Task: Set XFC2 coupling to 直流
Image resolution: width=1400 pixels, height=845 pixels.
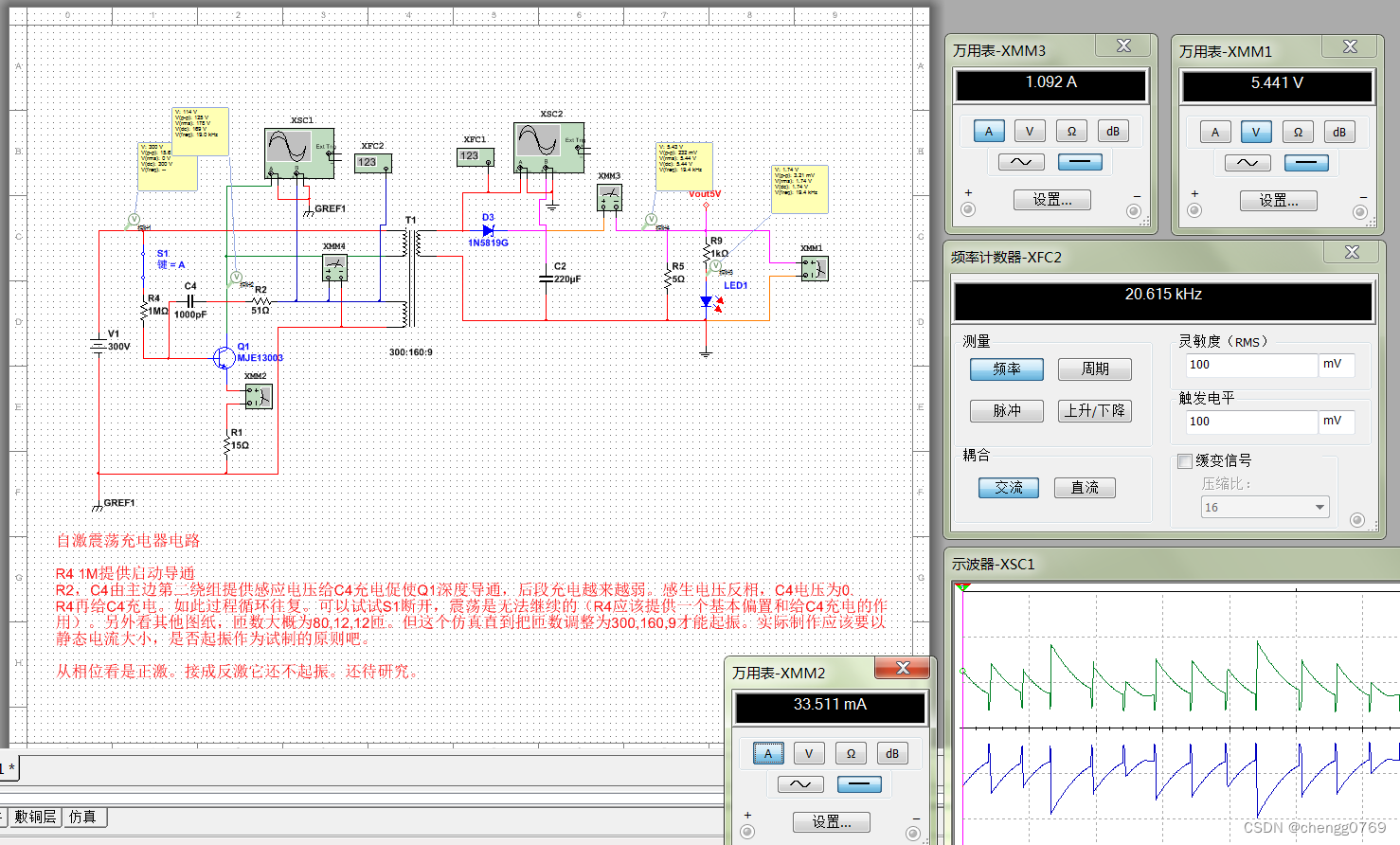Action: 1085,488
